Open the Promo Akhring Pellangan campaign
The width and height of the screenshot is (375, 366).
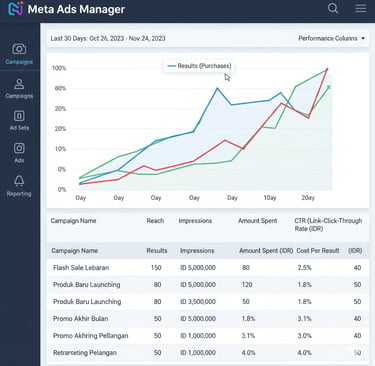(91, 336)
